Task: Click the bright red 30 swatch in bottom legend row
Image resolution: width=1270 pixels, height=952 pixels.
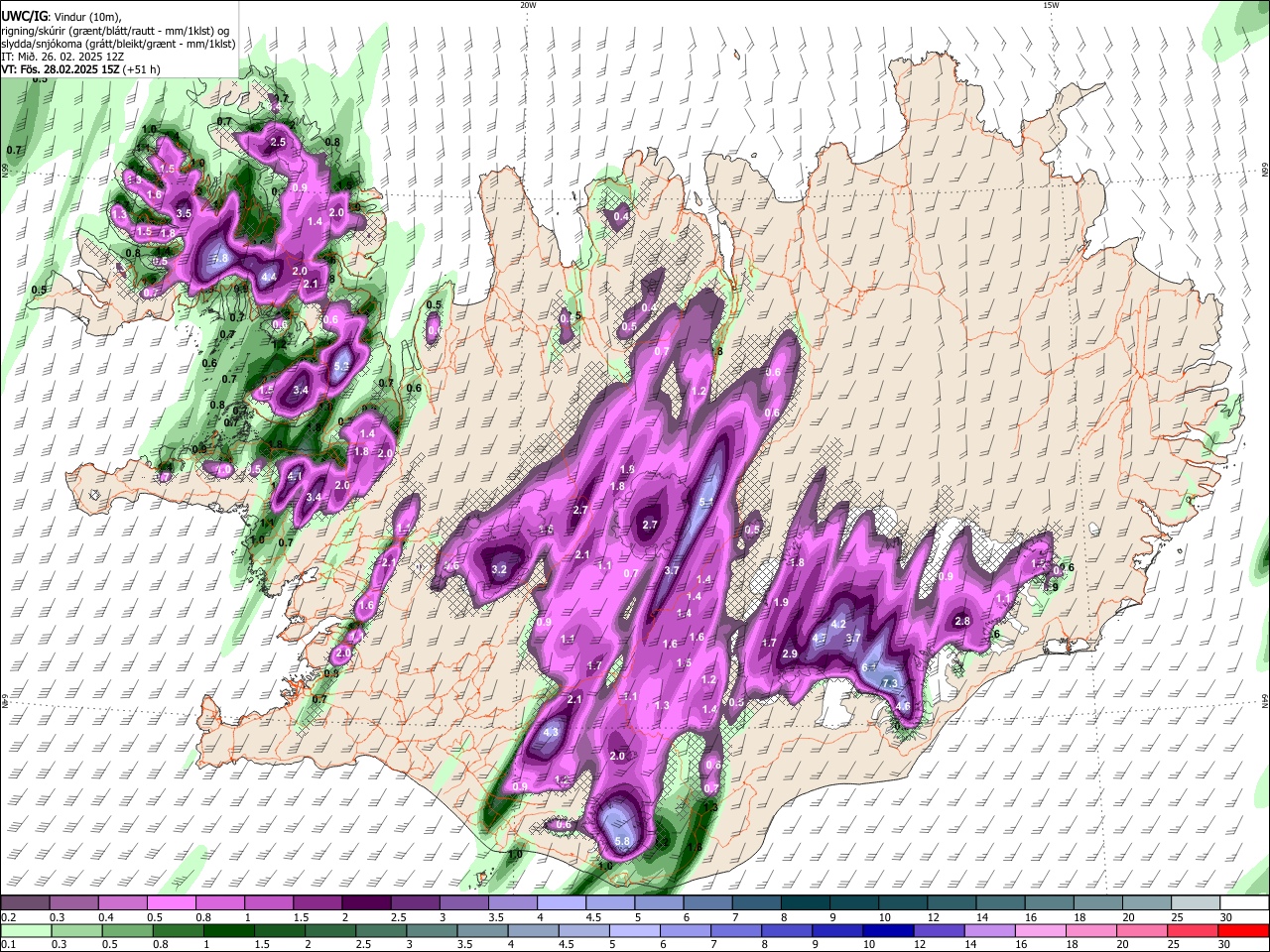Action: click(x=1244, y=930)
